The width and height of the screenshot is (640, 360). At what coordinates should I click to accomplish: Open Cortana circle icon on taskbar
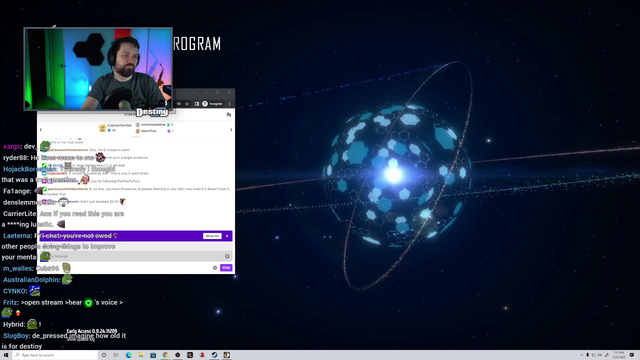[104, 355]
